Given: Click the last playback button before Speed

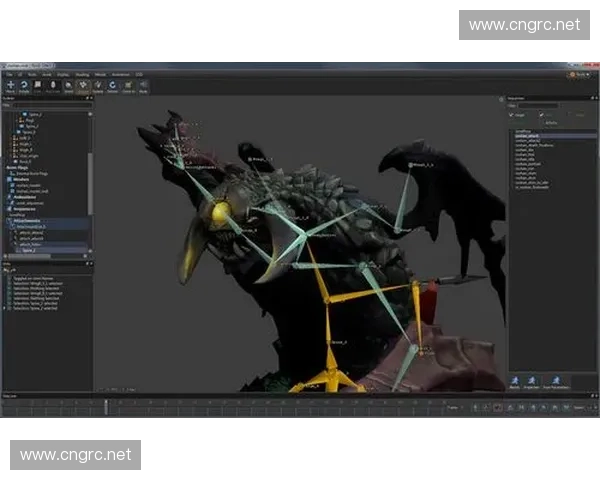Looking at the screenshot, I should point(566,408).
